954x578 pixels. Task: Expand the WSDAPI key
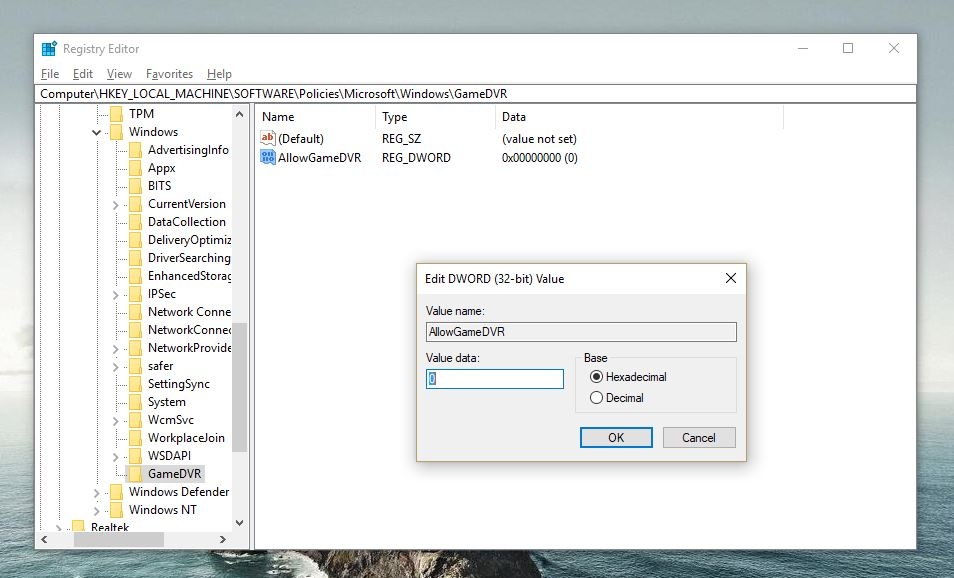click(116, 457)
